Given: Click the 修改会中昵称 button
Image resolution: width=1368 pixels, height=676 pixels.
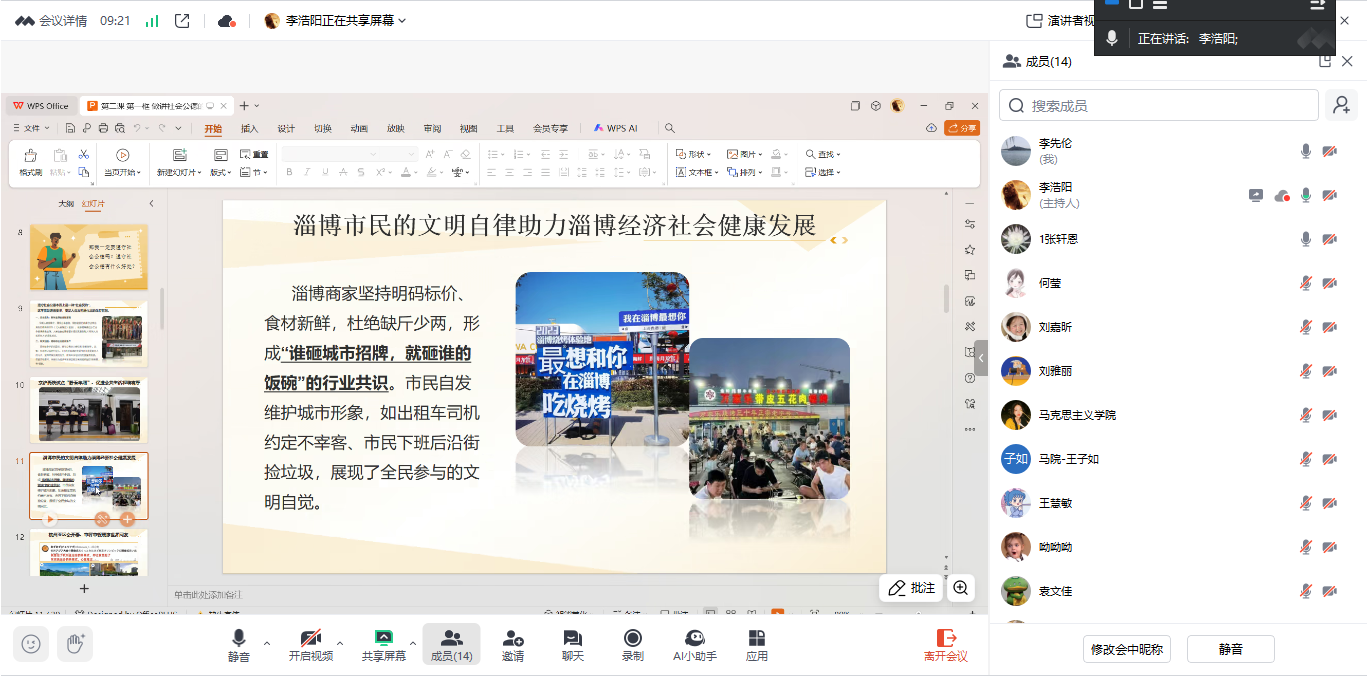Looking at the screenshot, I should click(1127, 649).
